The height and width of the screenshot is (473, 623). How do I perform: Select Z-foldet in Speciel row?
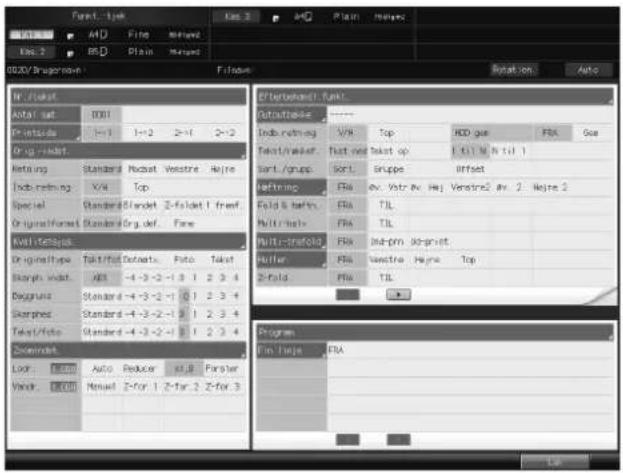(x=184, y=205)
